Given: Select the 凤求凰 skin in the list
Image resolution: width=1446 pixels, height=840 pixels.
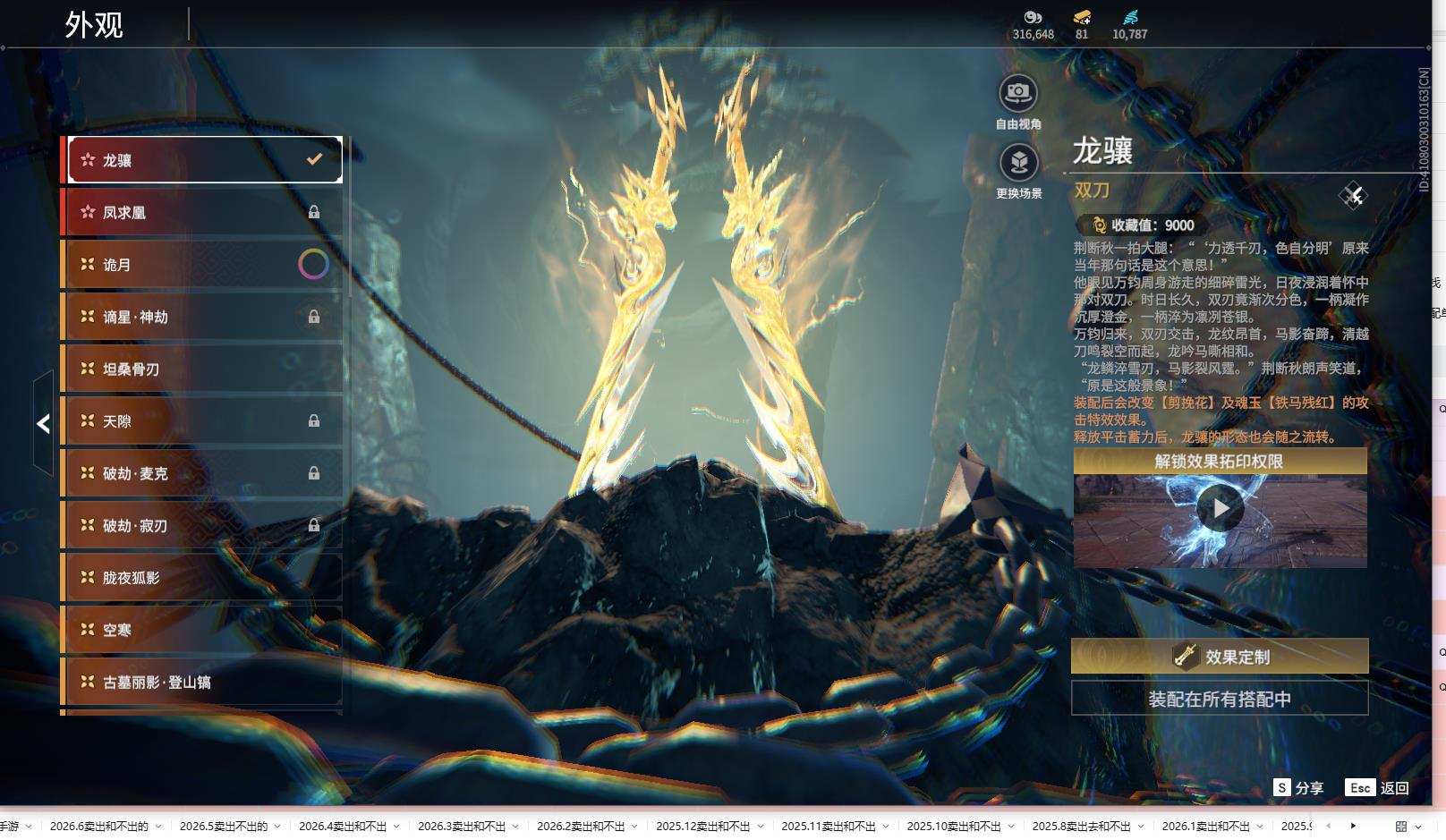Looking at the screenshot, I should point(203,212).
